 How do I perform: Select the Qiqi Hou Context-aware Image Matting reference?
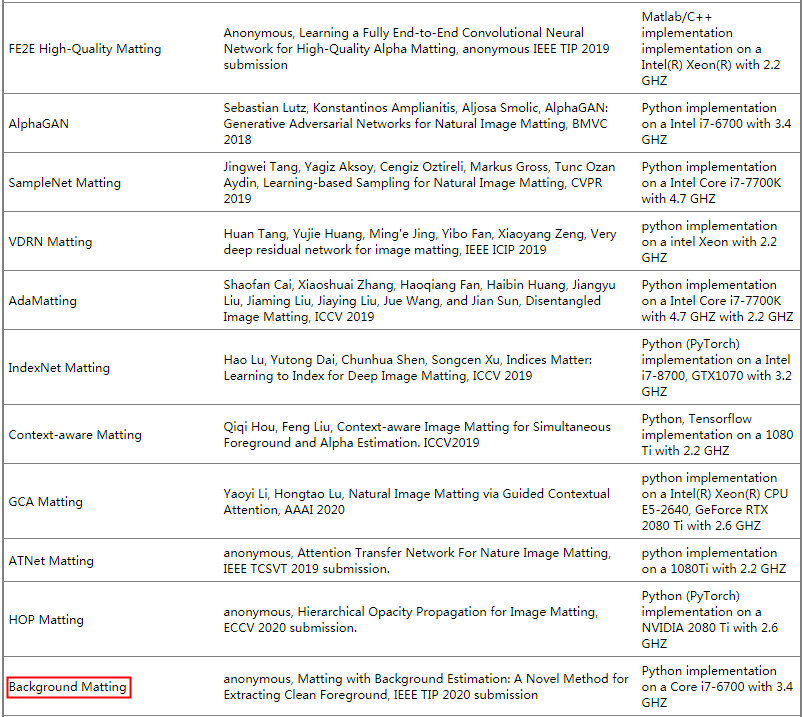[417, 434]
